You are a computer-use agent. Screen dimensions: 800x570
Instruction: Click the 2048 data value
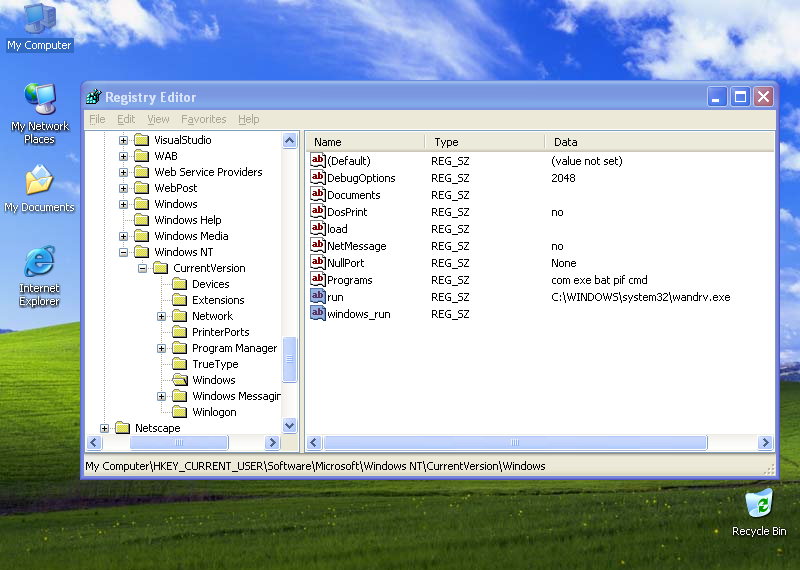pos(563,178)
